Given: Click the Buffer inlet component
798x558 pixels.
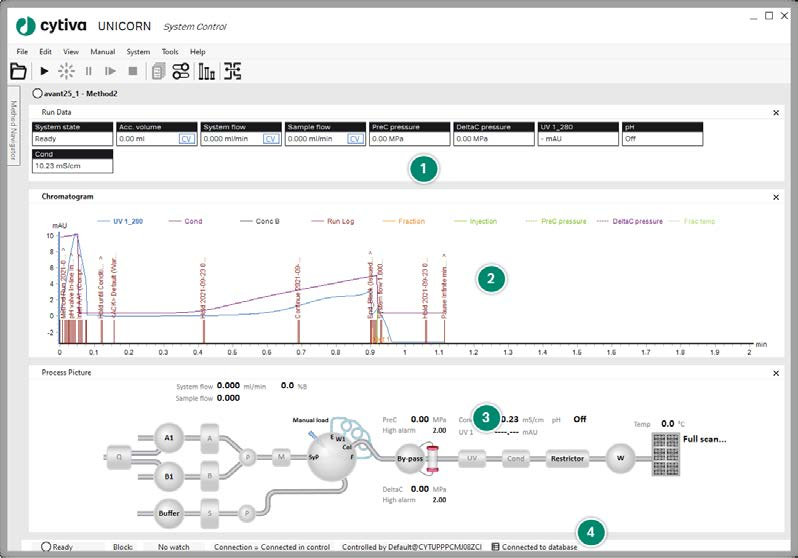Looking at the screenshot, I should [168, 513].
